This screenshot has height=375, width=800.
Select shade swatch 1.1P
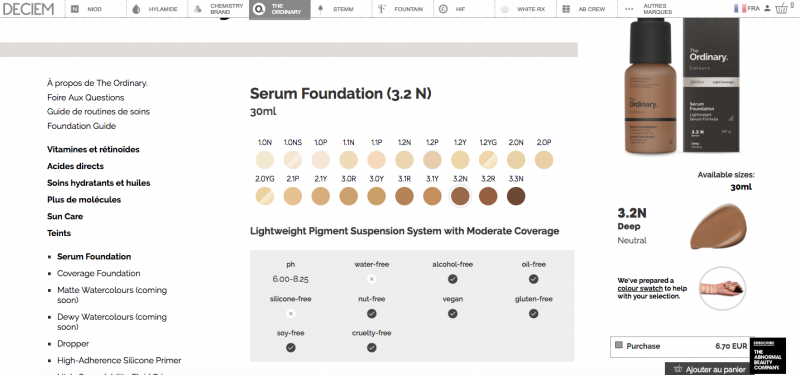click(377, 160)
